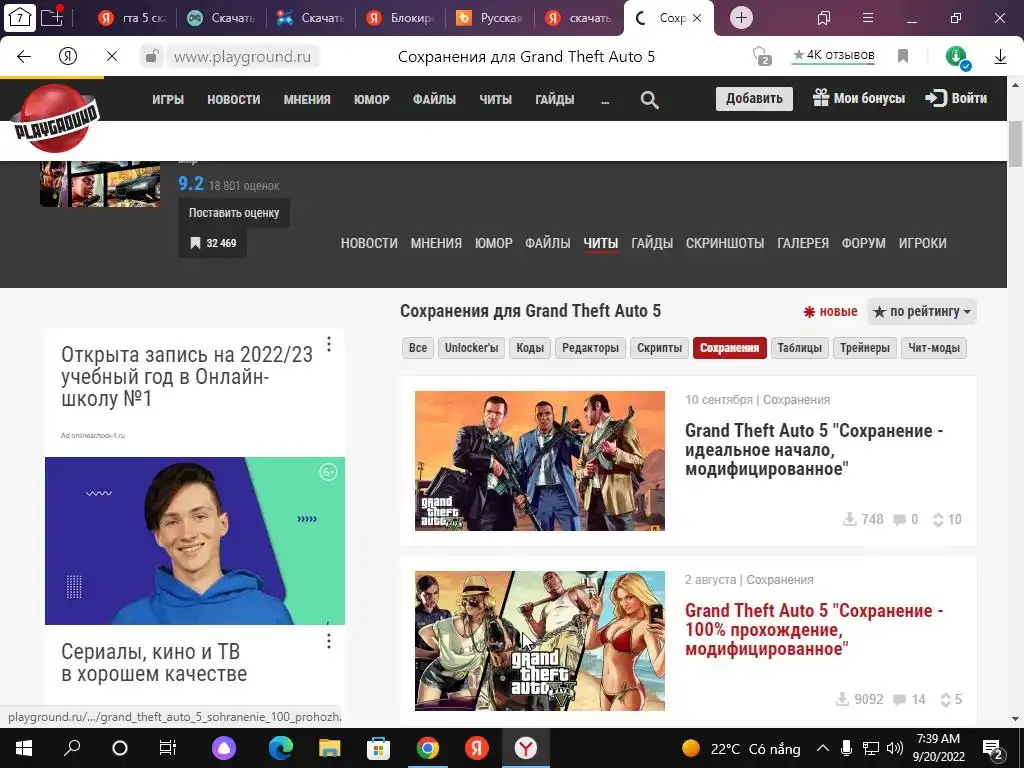Launch Microsoft Edge from the taskbar
This screenshot has height=768, width=1024.
281,748
